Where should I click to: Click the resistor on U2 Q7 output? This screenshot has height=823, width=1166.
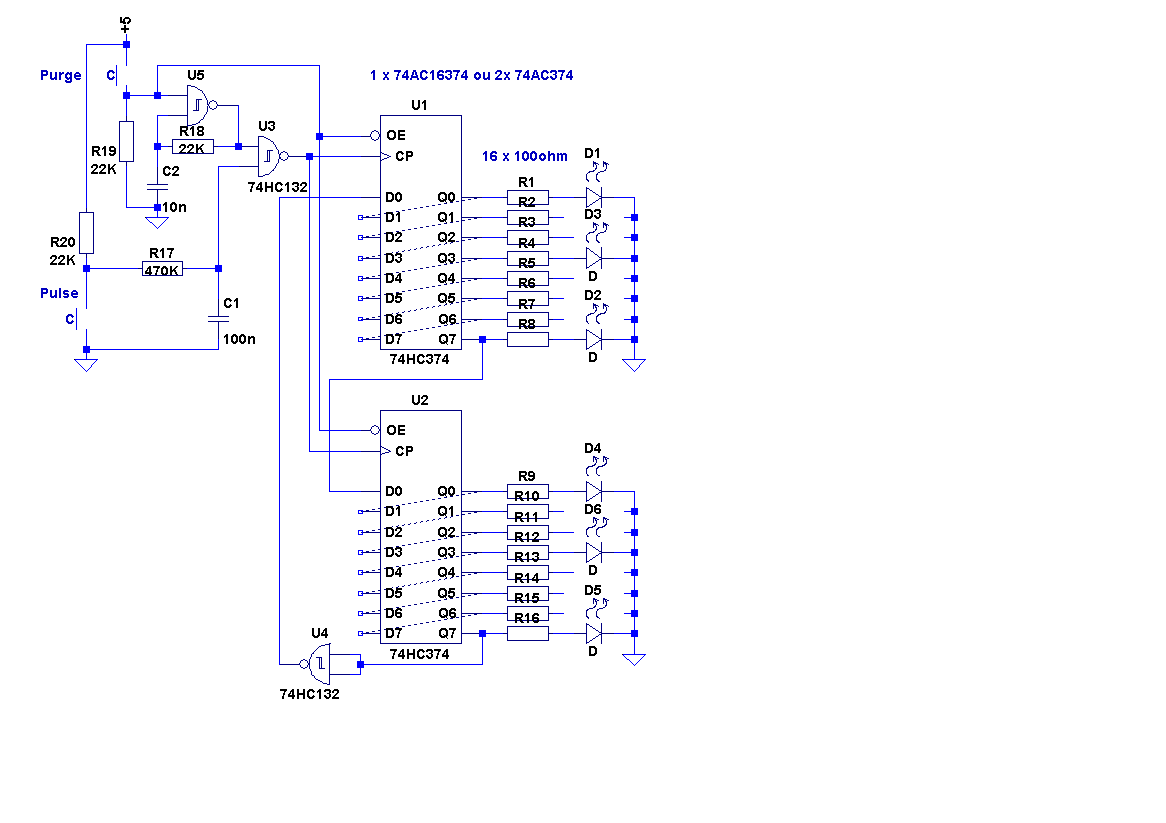point(528,633)
